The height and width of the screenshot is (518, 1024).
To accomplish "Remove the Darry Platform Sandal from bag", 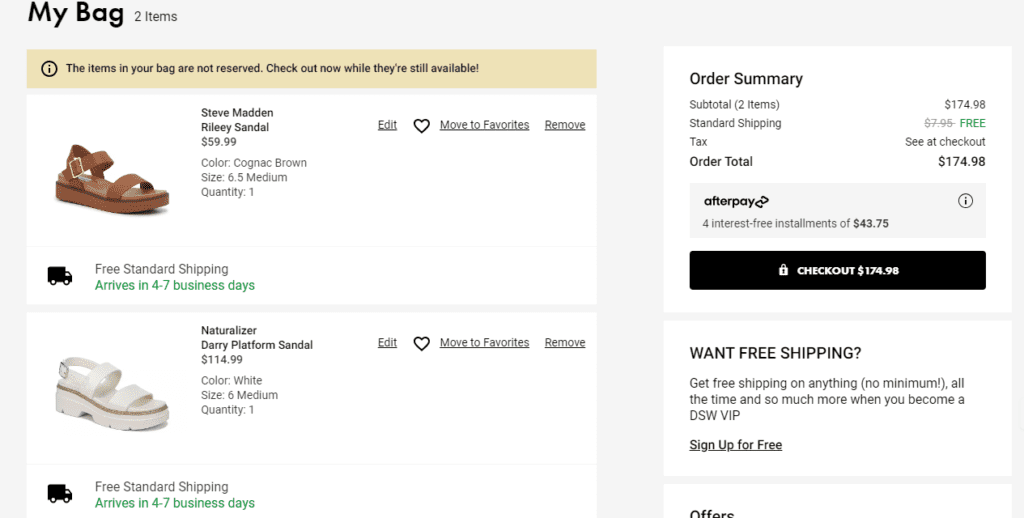I will [565, 342].
